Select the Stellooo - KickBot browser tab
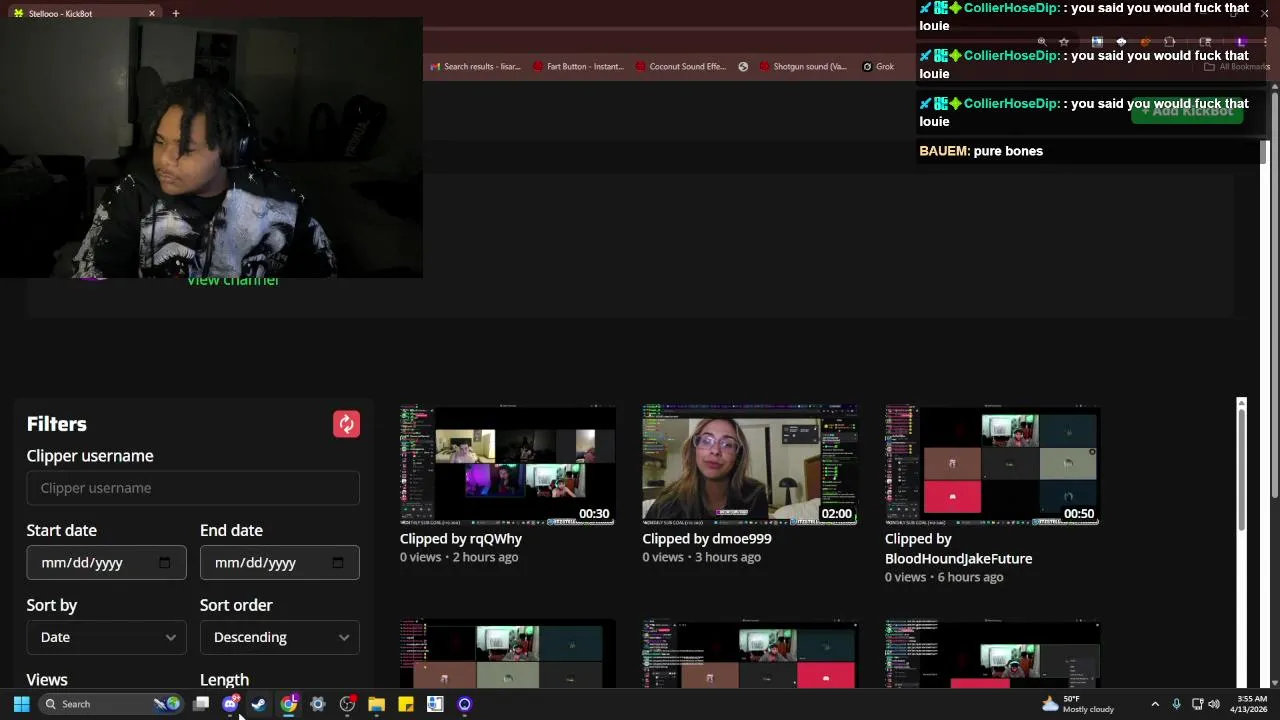The width and height of the screenshot is (1280, 720). (84, 13)
